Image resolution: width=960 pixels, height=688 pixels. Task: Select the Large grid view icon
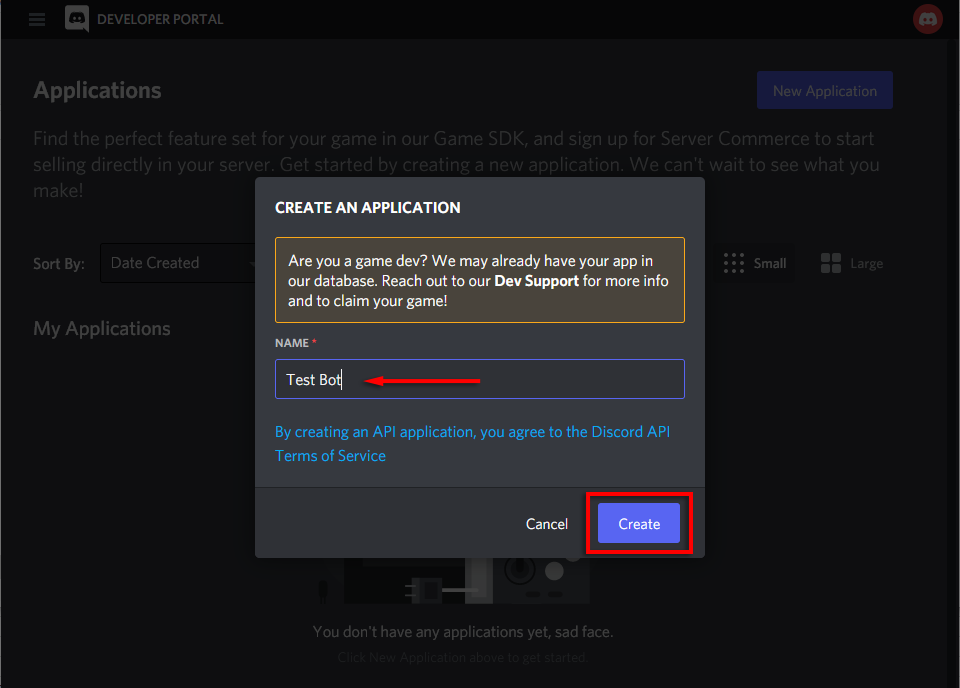[831, 263]
